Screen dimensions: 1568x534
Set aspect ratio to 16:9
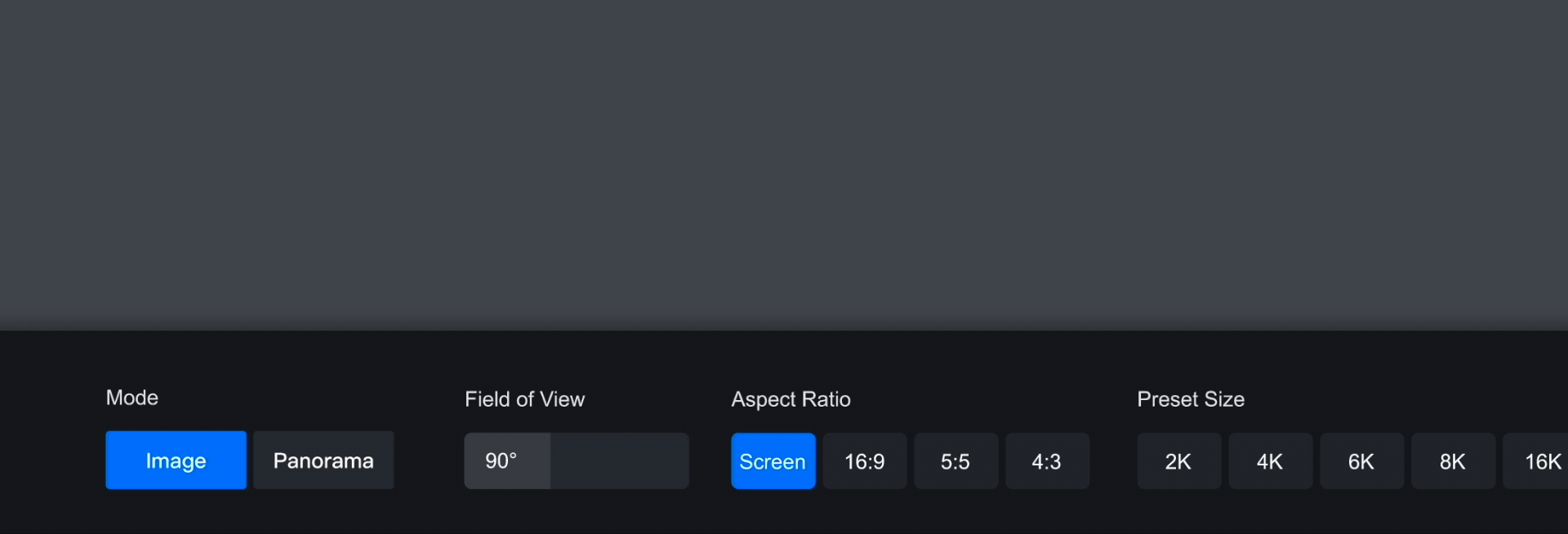(x=864, y=461)
